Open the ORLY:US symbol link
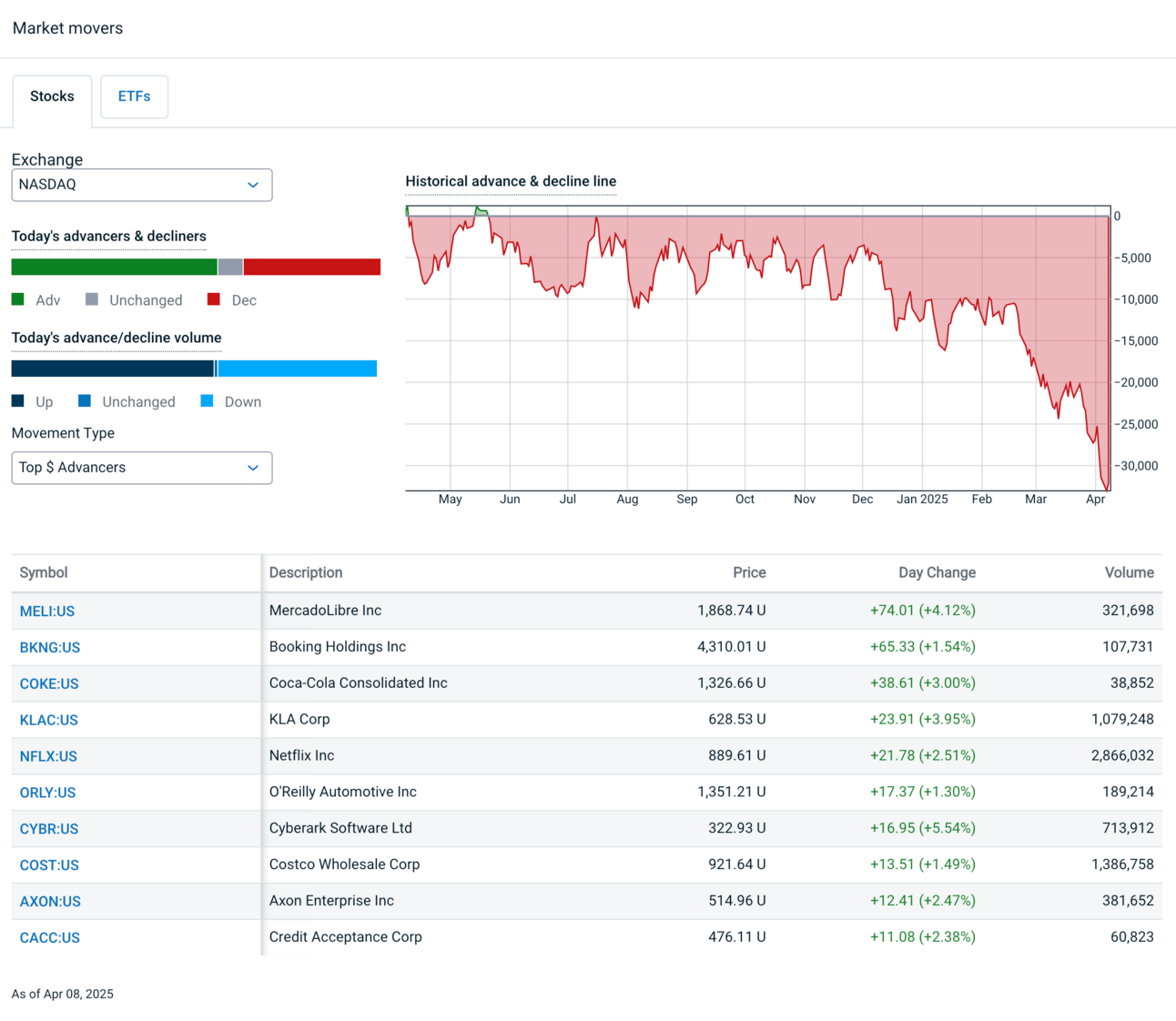Image resolution: width=1176 pixels, height=1021 pixels. coord(47,793)
